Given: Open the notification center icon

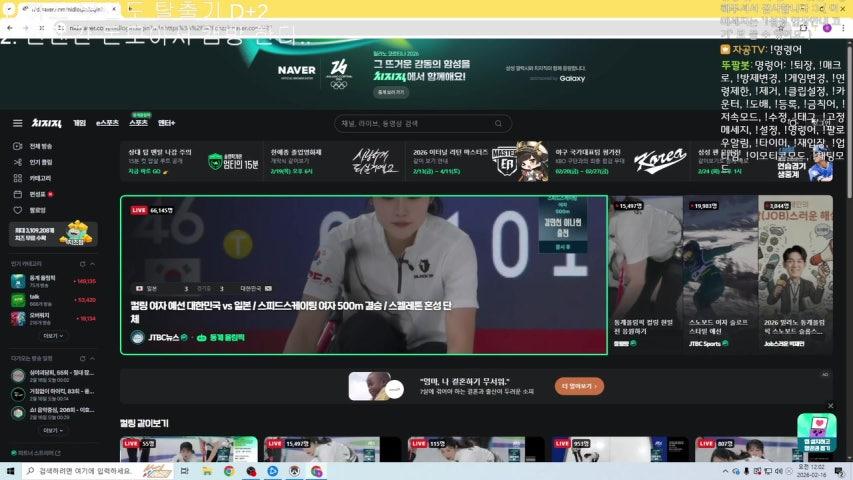Looking at the screenshot, I should click(841, 471).
